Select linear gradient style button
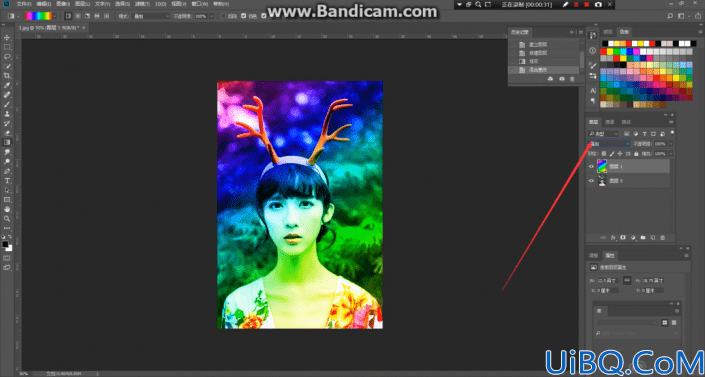This screenshot has width=705, height=377. pos(68,16)
